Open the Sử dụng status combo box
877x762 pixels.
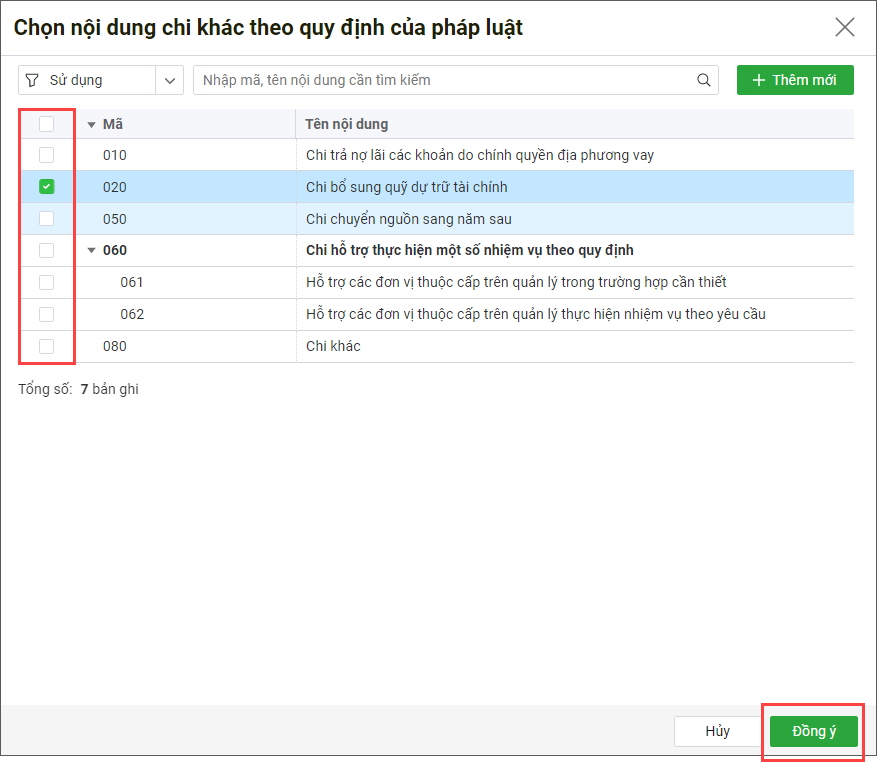[x=101, y=80]
